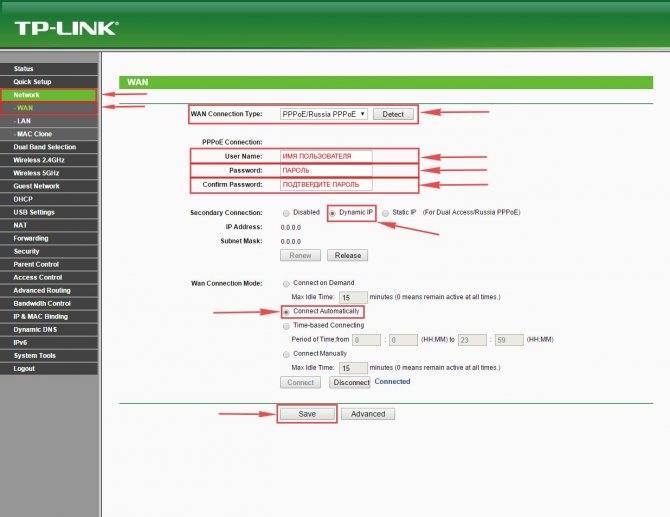Image resolution: width=670 pixels, height=517 pixels.
Task: Click Period of Time start minute field
Action: coord(403,340)
